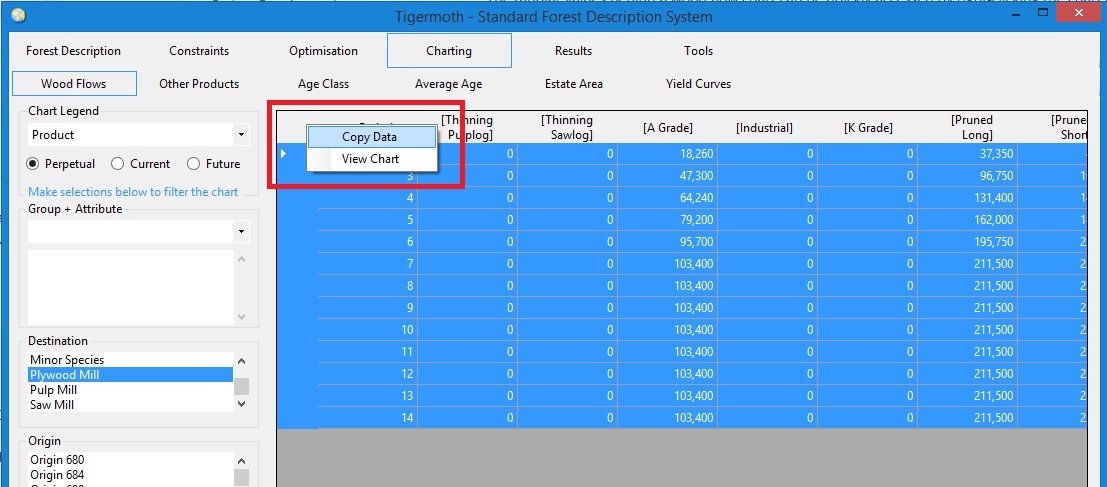Expand the Chart Legend Product dropdown

point(241,135)
